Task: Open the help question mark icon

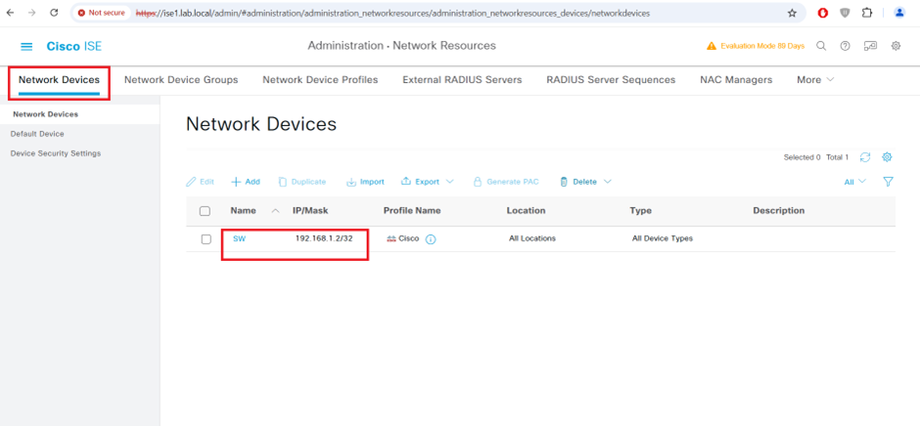Action: tap(845, 46)
